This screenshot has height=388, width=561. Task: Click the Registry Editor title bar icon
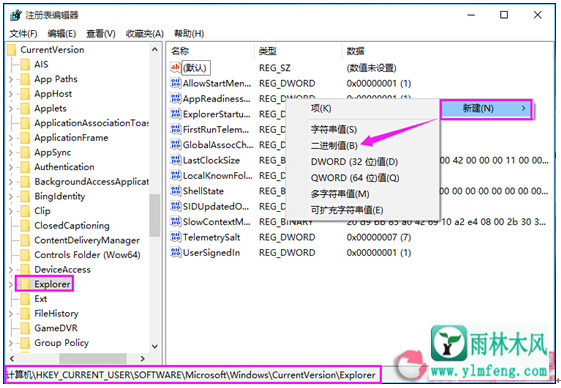tap(16, 15)
